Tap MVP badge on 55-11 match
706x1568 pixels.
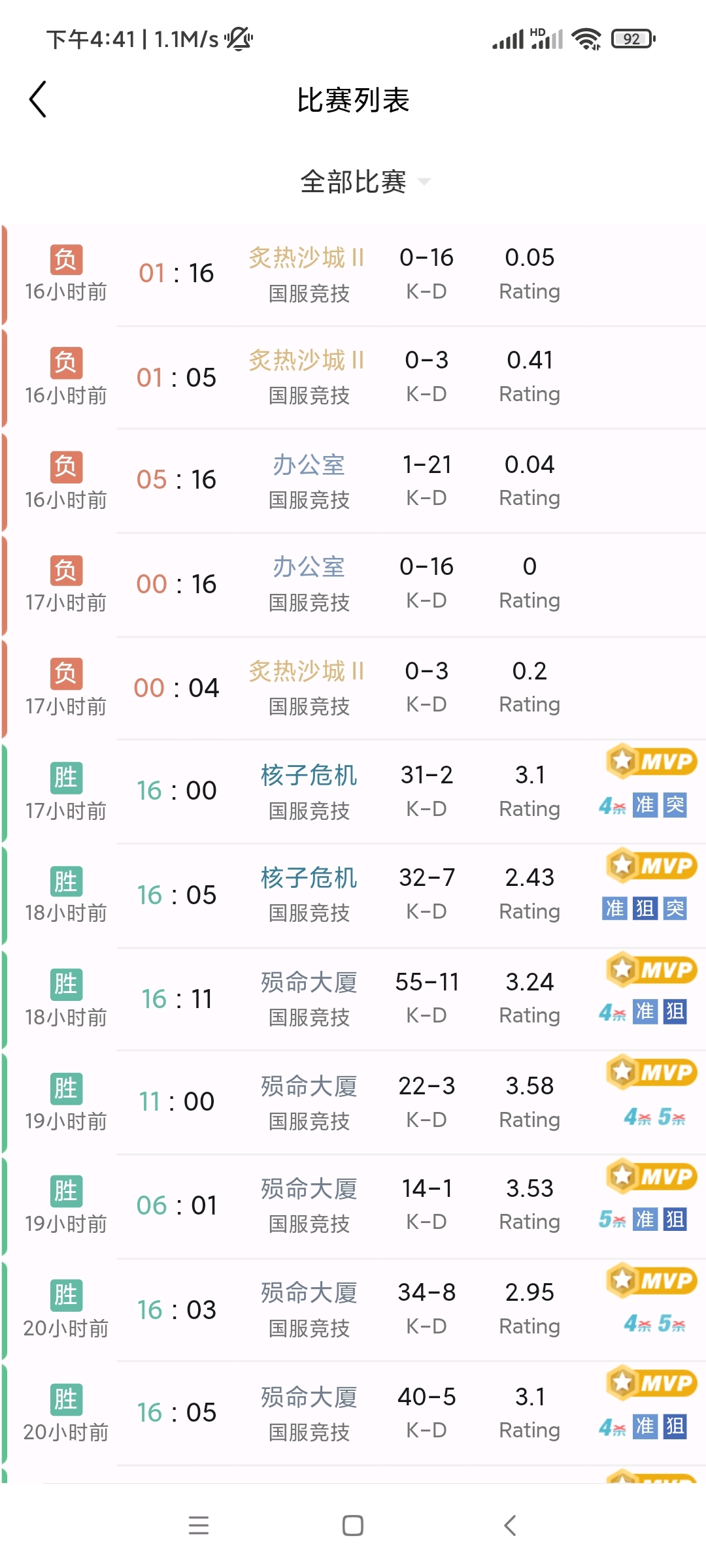(651, 969)
